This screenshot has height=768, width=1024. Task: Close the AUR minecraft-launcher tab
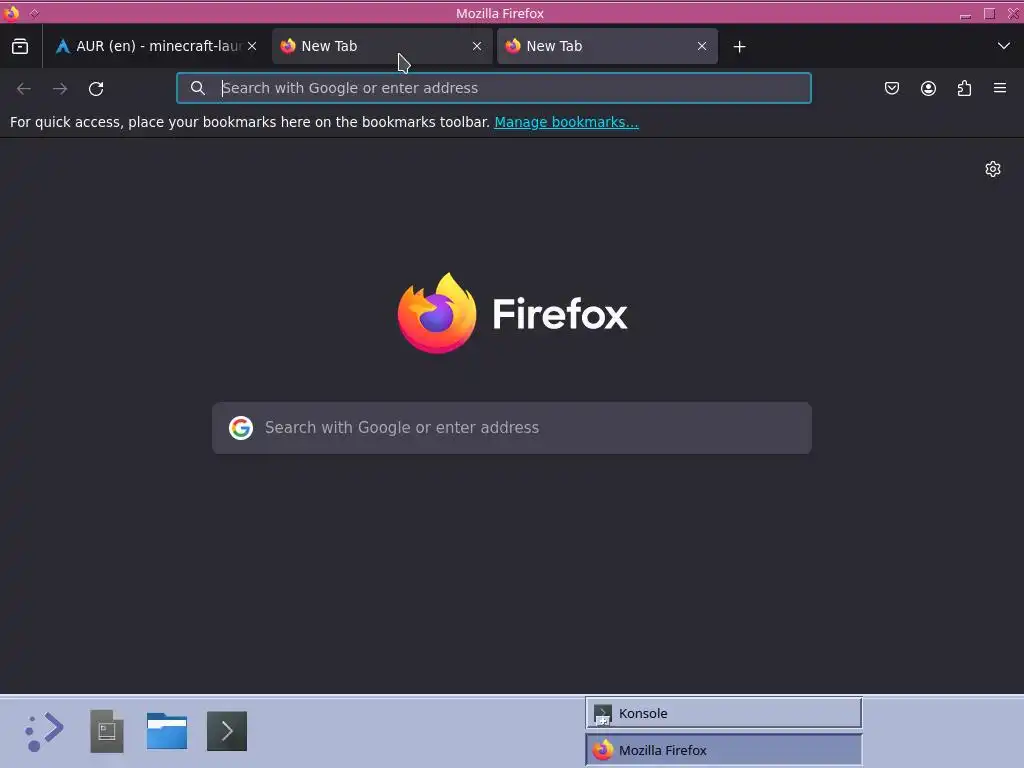pos(252,46)
